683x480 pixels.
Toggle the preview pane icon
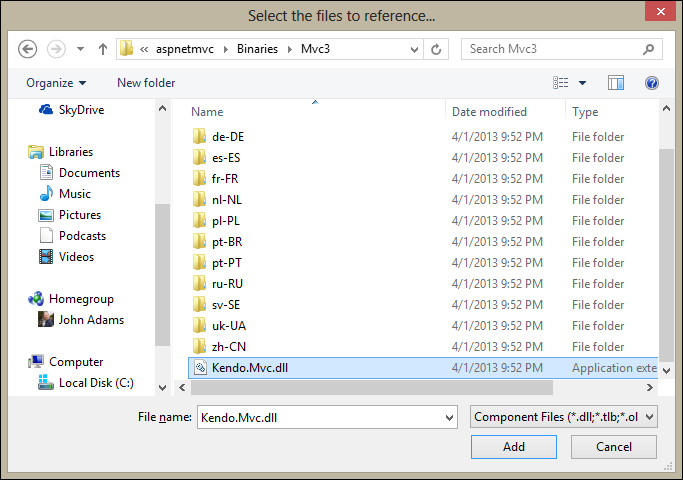tap(616, 83)
